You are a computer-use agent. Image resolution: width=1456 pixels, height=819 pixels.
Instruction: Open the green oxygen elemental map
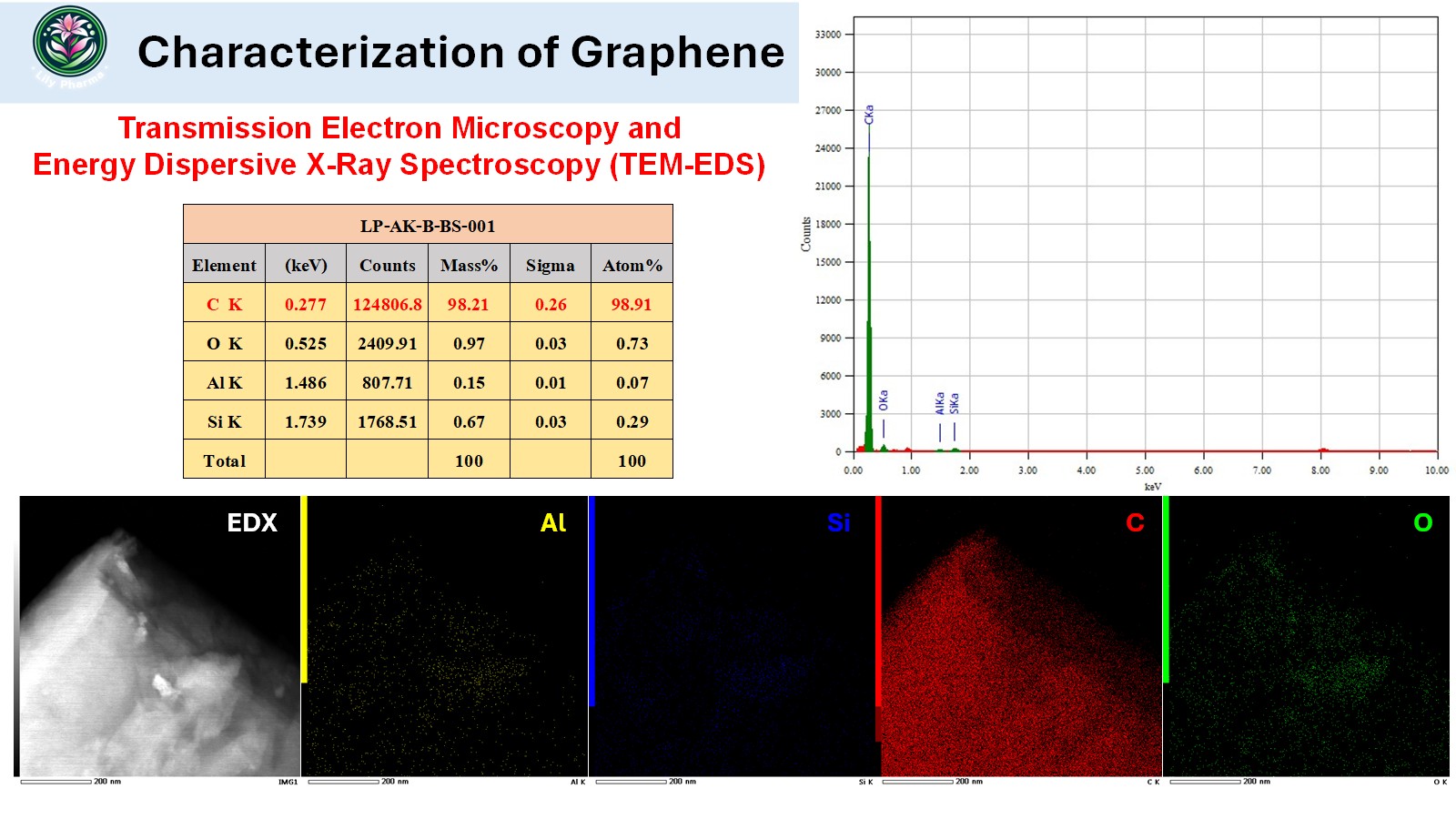[1309, 637]
